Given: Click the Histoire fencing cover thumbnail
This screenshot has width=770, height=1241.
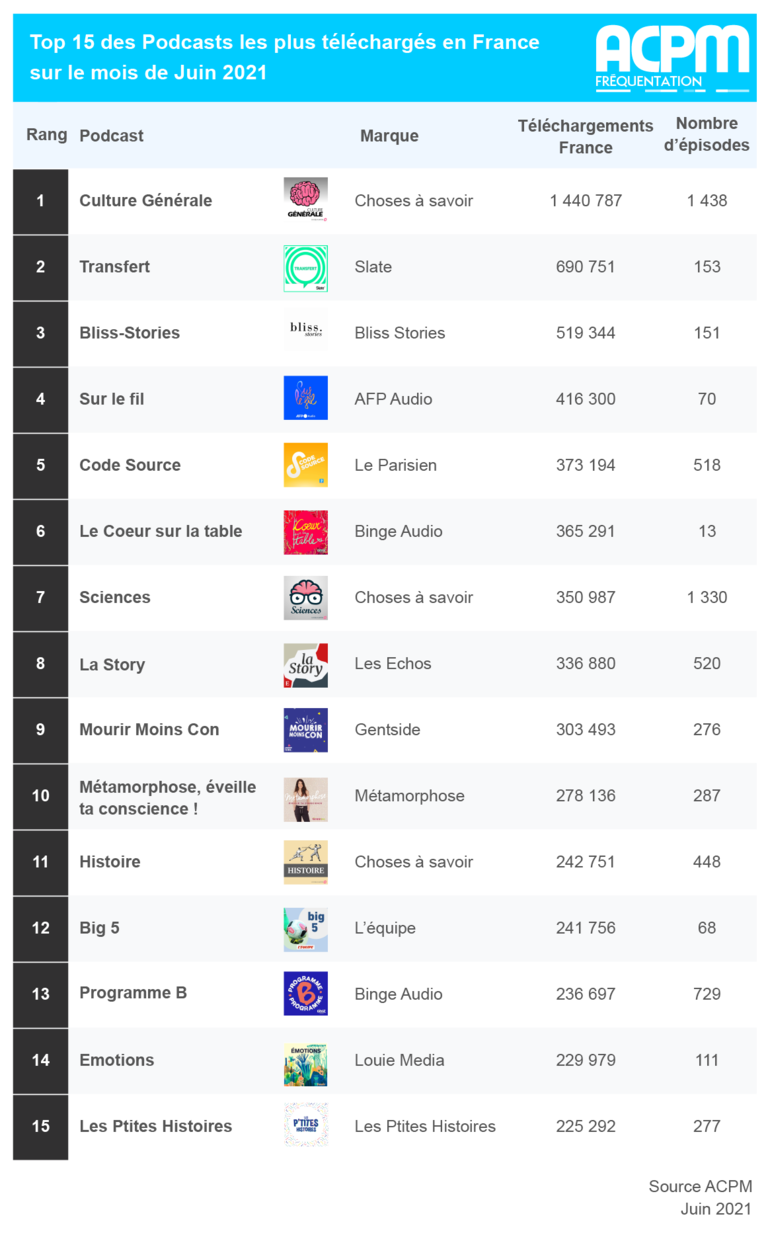Looking at the screenshot, I should (x=306, y=862).
